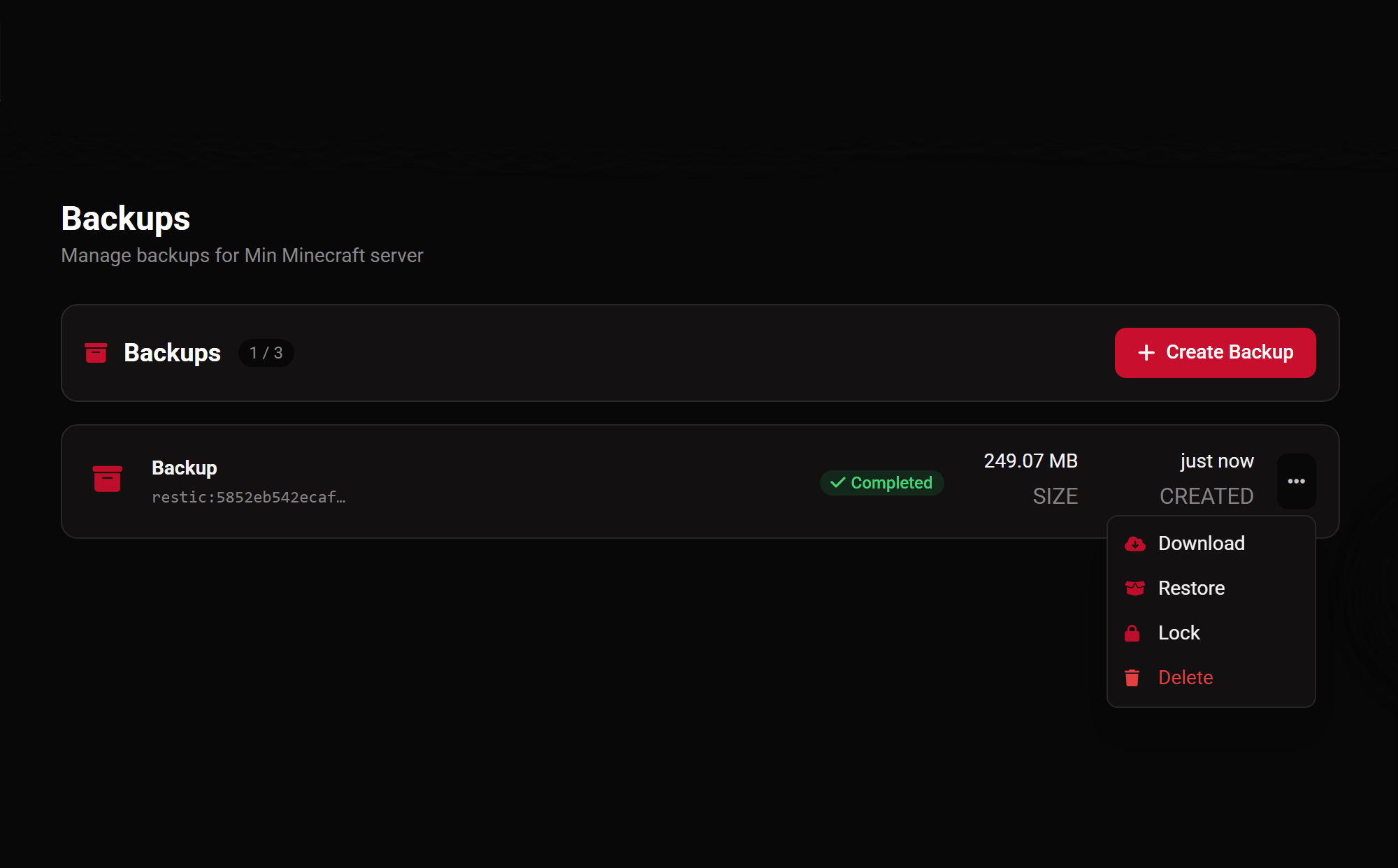Click the plus icon on Create Backup

coord(1146,352)
